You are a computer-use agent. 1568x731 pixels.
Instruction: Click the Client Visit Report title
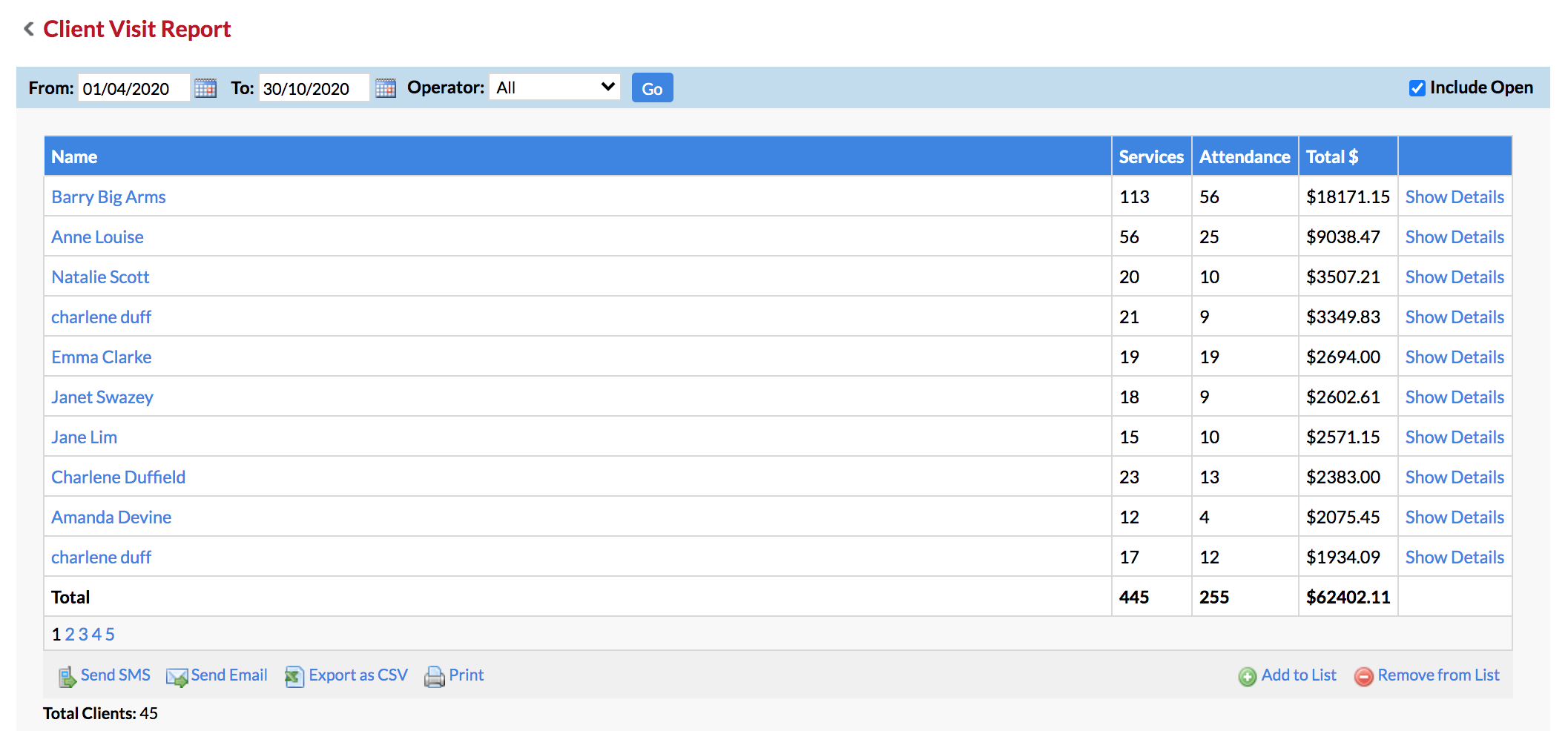coord(137,29)
